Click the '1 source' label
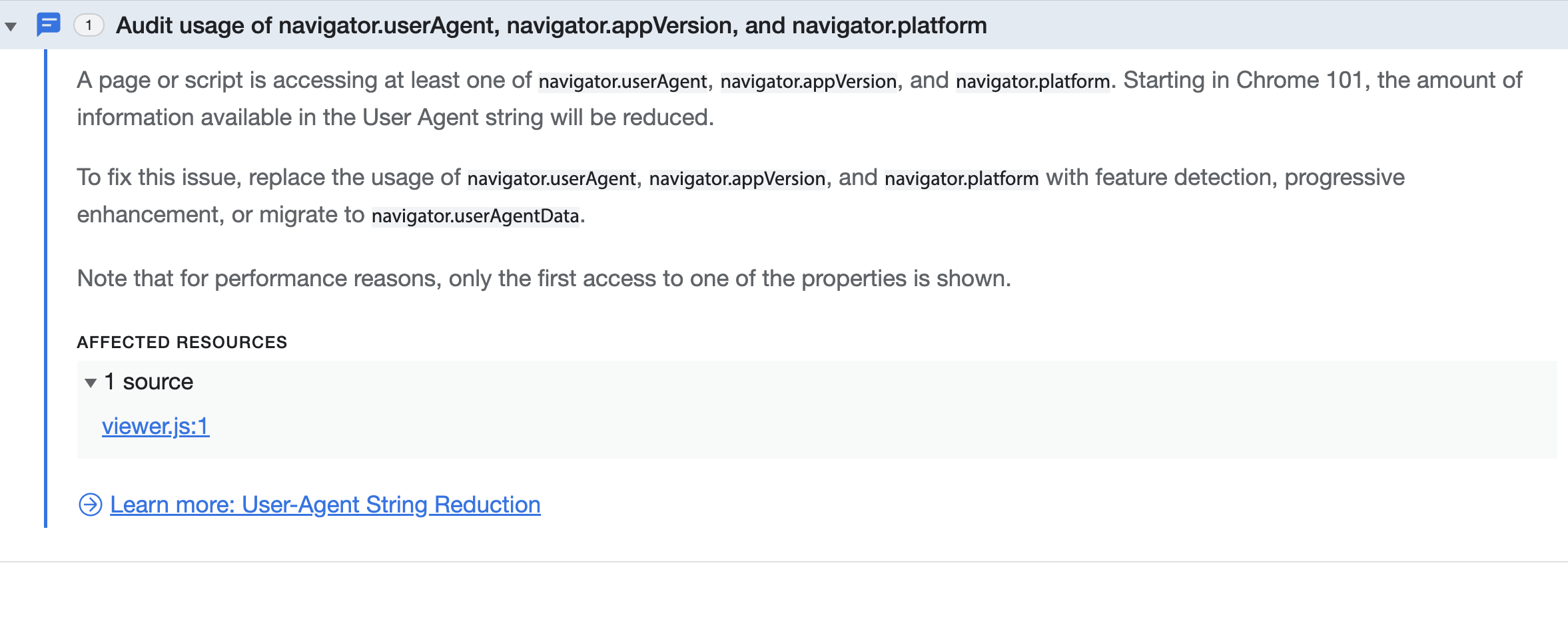The height and width of the screenshot is (631, 1568). (149, 382)
